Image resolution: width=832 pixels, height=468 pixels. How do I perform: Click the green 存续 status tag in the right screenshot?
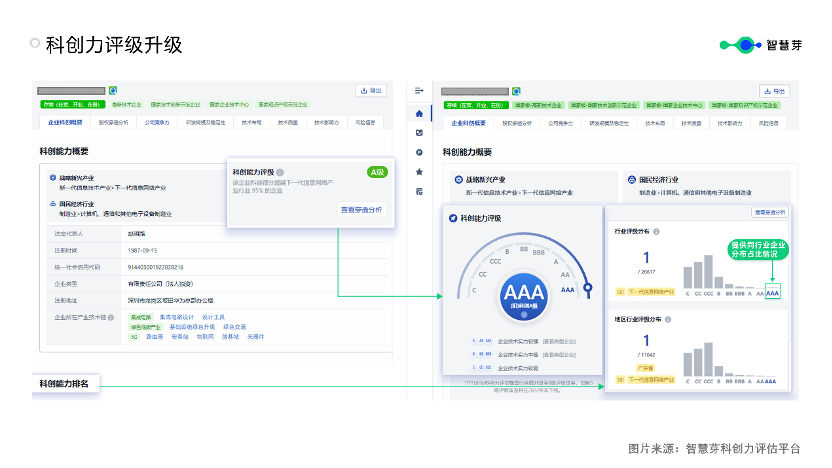(476, 105)
